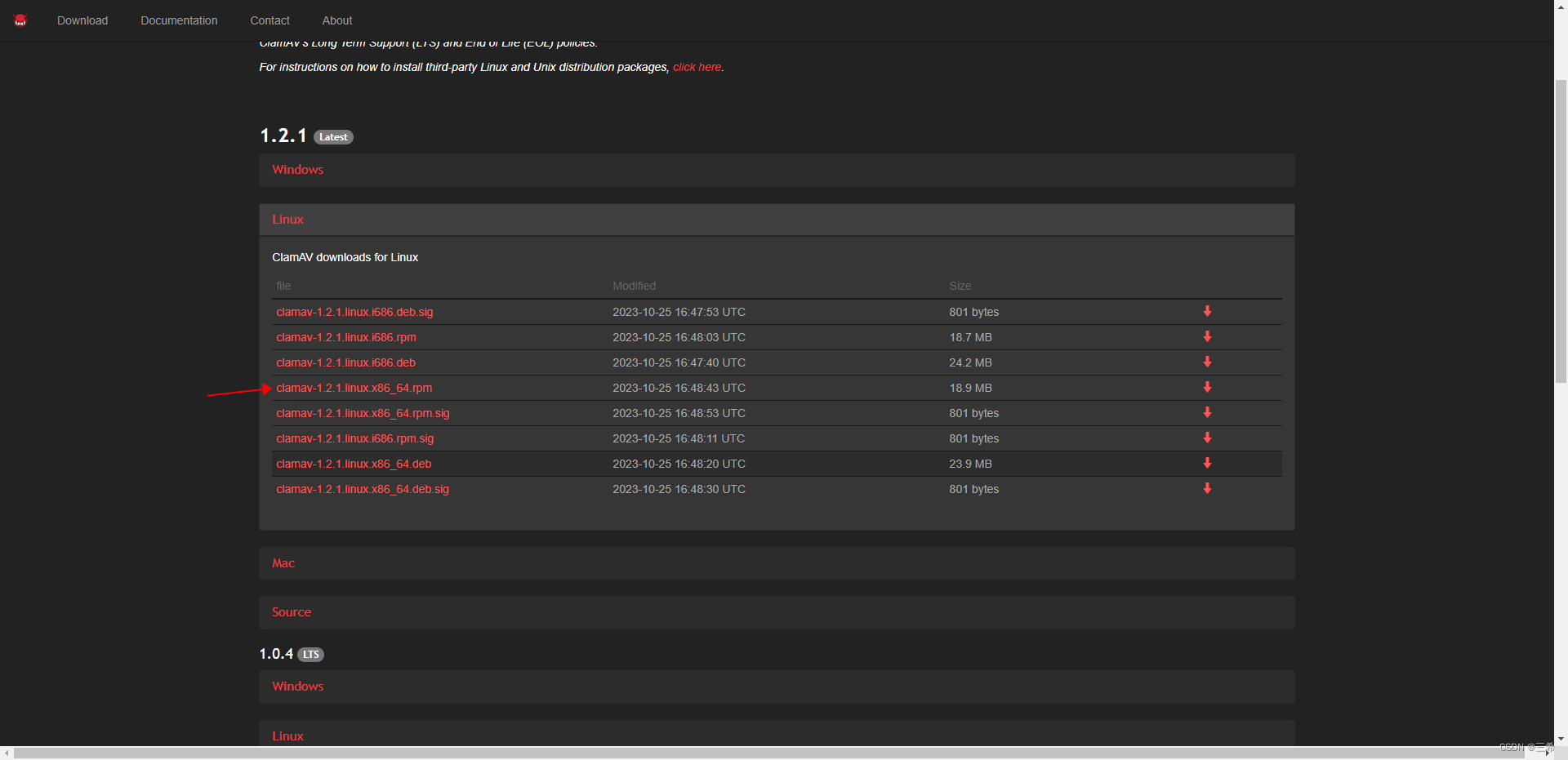Image resolution: width=1568 pixels, height=760 pixels.
Task: Click download arrow for clamav-1.2.1.linux.x86_64.deb
Action: pos(1207,463)
